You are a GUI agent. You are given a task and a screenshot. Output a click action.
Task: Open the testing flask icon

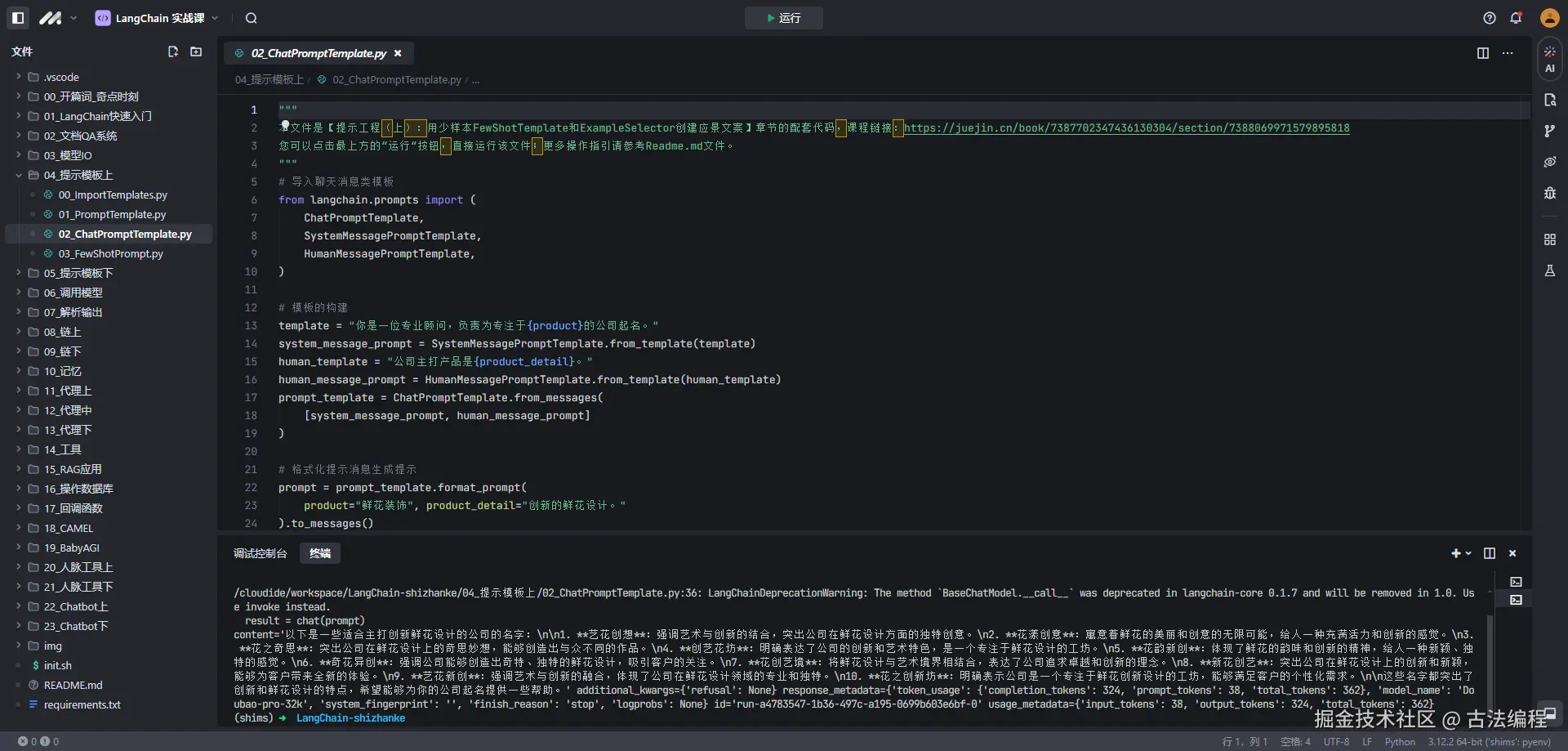pos(1549,270)
